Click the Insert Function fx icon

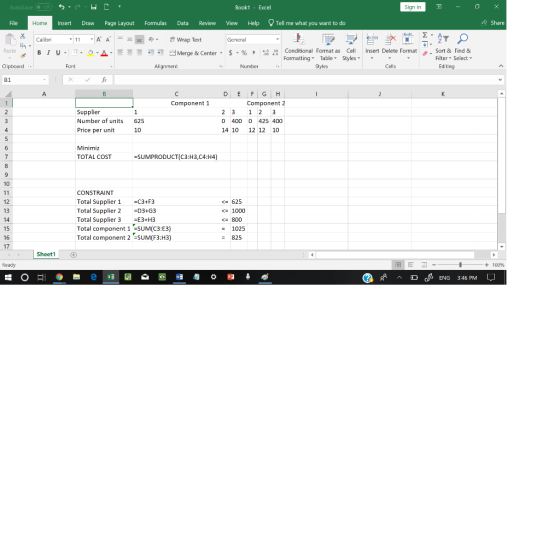tap(104, 80)
